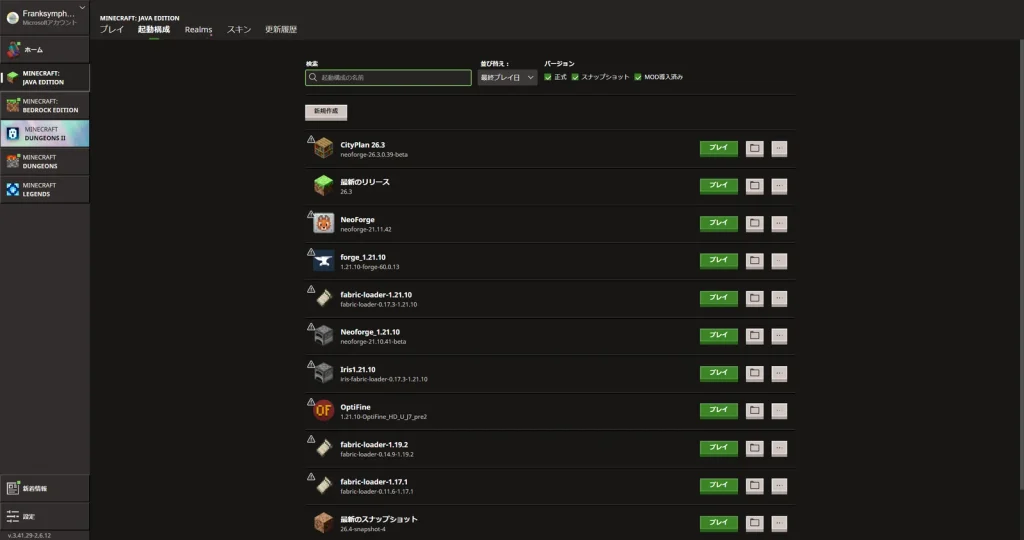Open the folder for fabric-loader-1.19.2
This screenshot has width=1024, height=540.
point(754,448)
